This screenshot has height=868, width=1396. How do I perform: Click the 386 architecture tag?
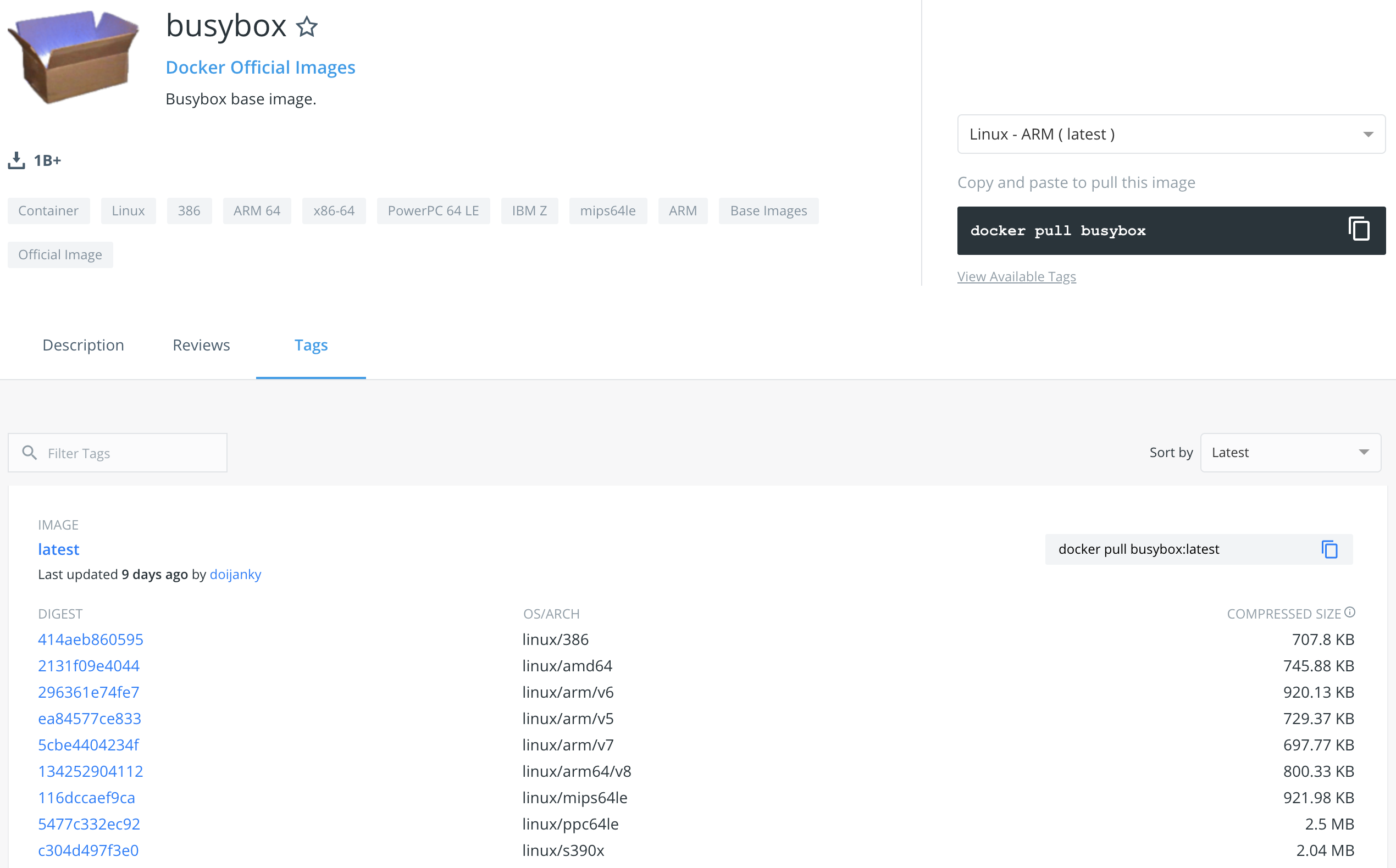point(189,211)
